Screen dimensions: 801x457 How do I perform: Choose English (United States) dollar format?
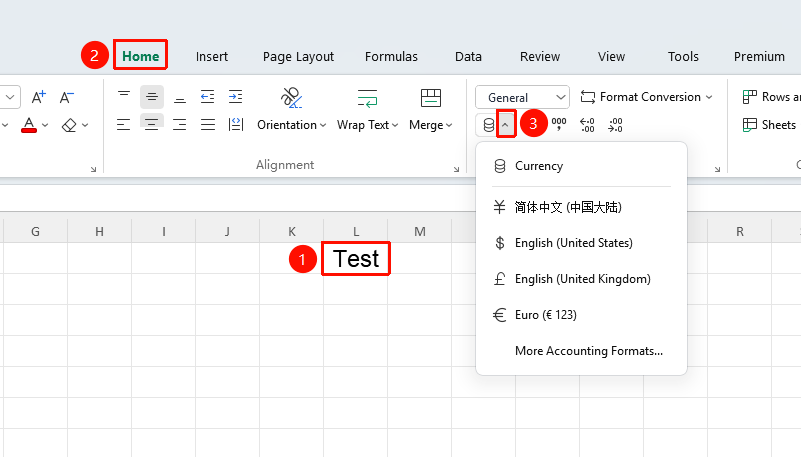point(581,243)
